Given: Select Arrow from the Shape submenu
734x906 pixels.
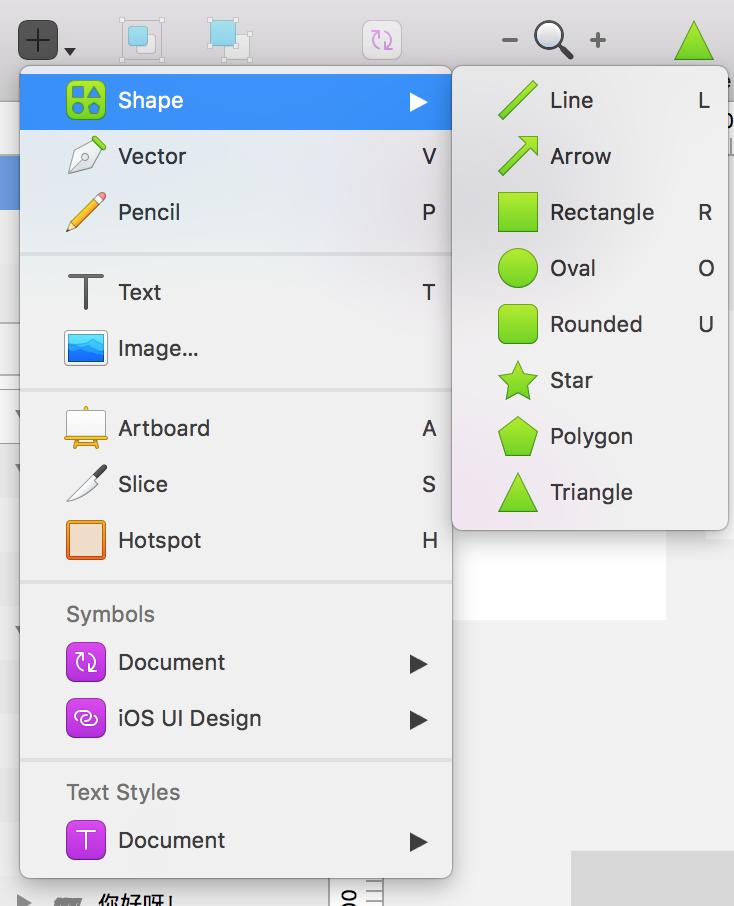Looking at the screenshot, I should coord(580,156).
